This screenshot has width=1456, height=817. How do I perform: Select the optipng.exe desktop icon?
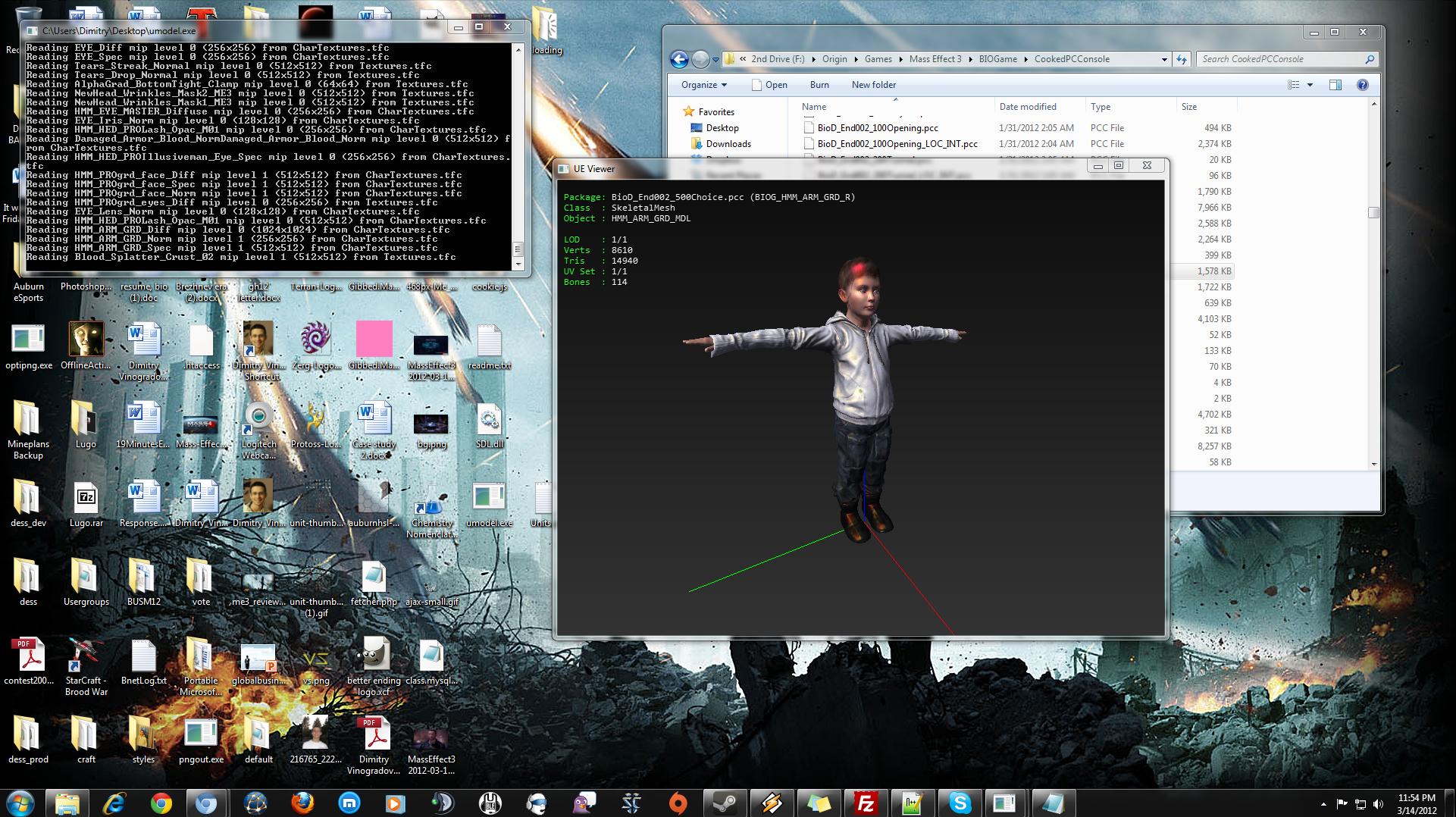pyautogui.click(x=29, y=347)
